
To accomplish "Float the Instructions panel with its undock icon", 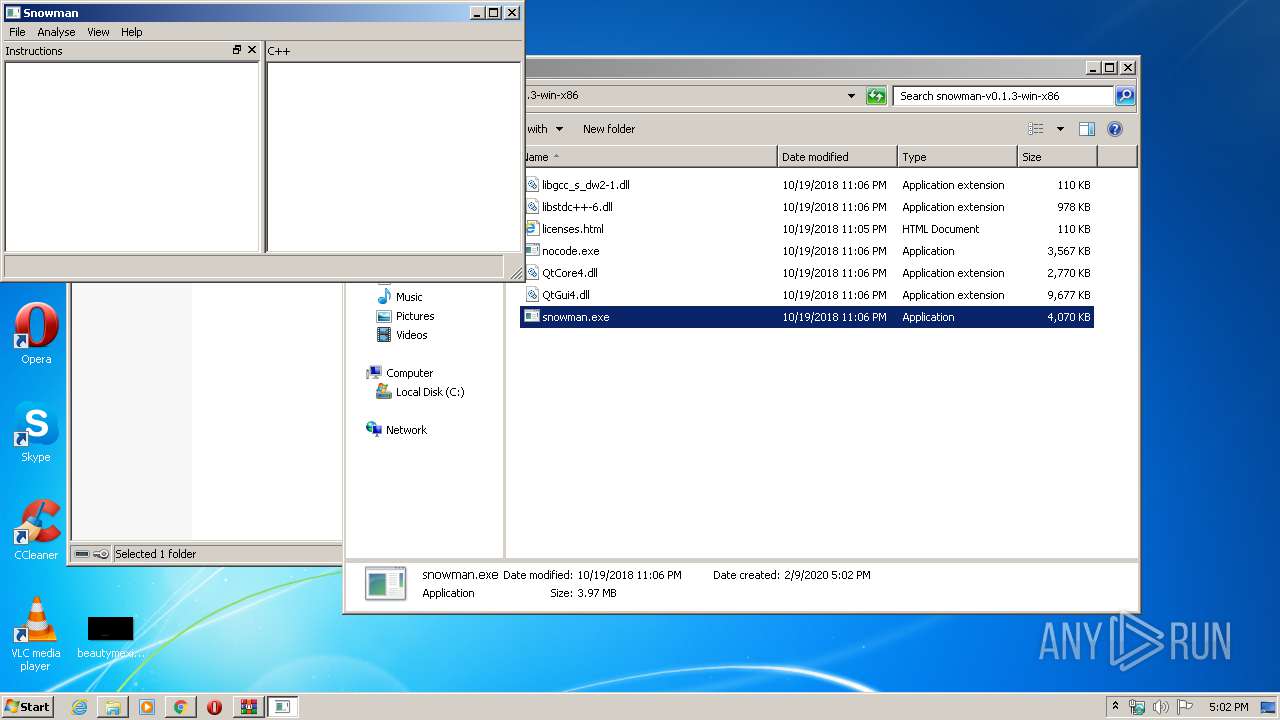I will (237, 50).
